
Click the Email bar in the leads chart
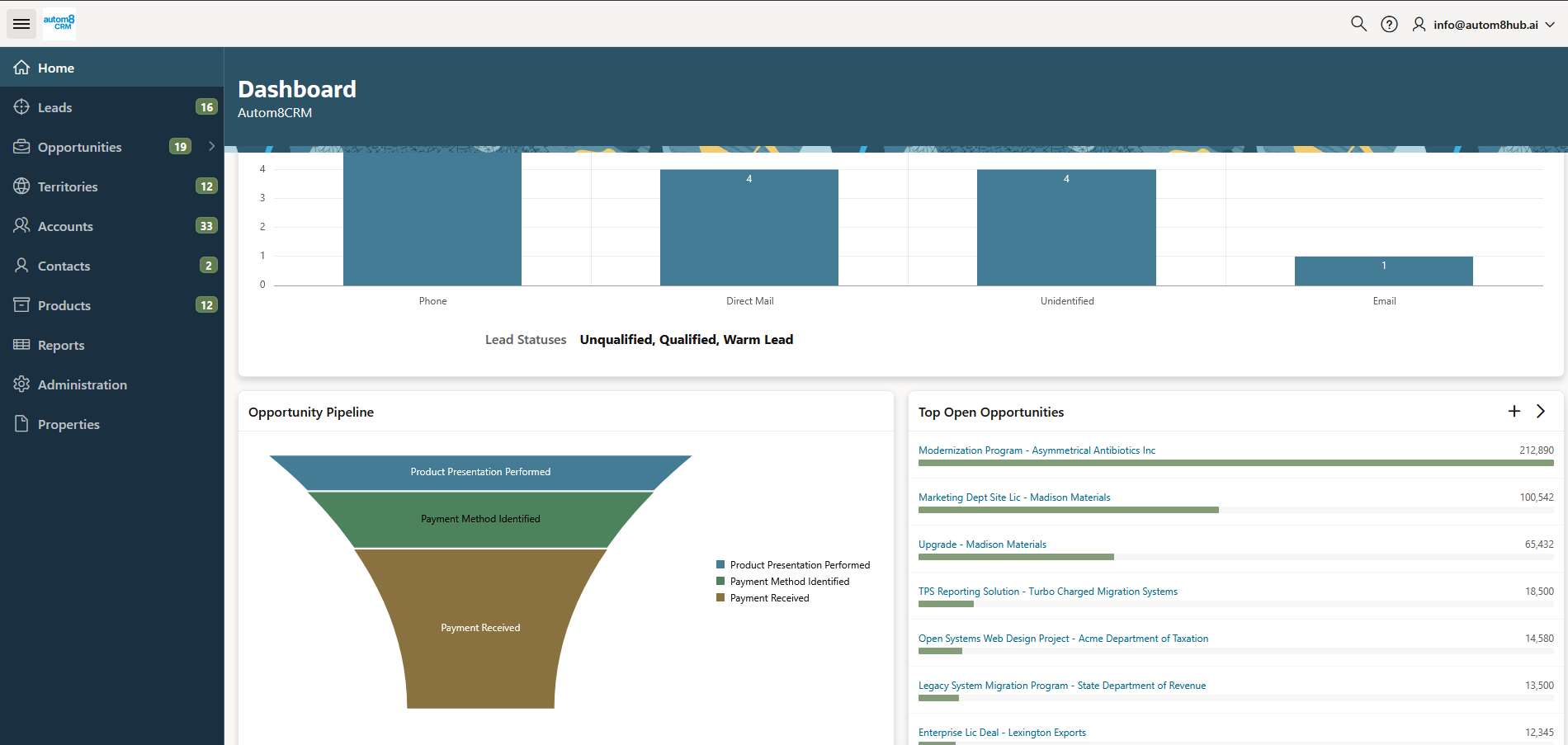(x=1383, y=271)
